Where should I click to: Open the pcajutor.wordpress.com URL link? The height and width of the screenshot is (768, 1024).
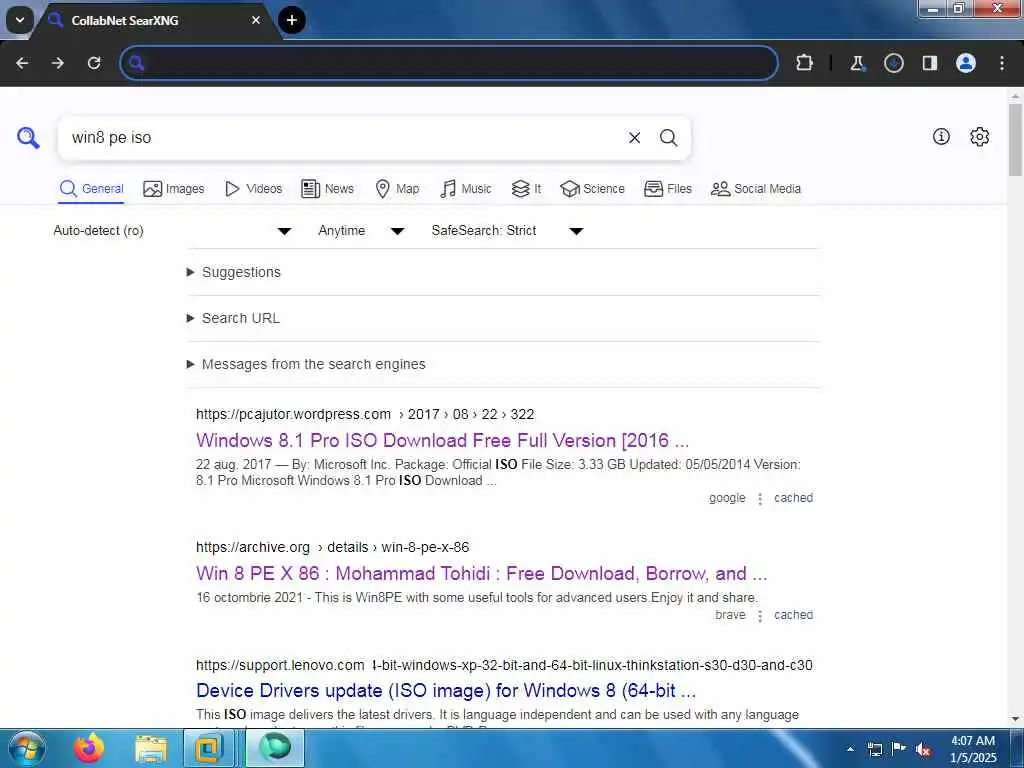(365, 414)
